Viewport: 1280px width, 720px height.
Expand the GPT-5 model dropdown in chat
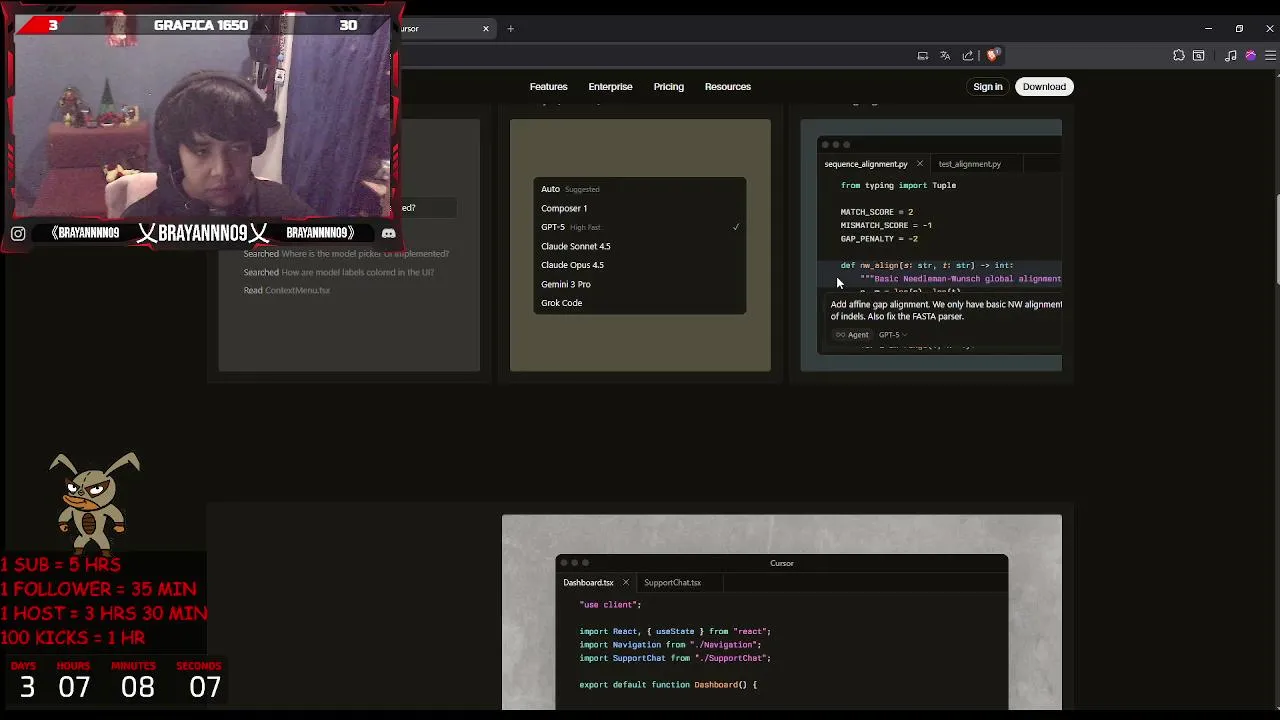[893, 335]
